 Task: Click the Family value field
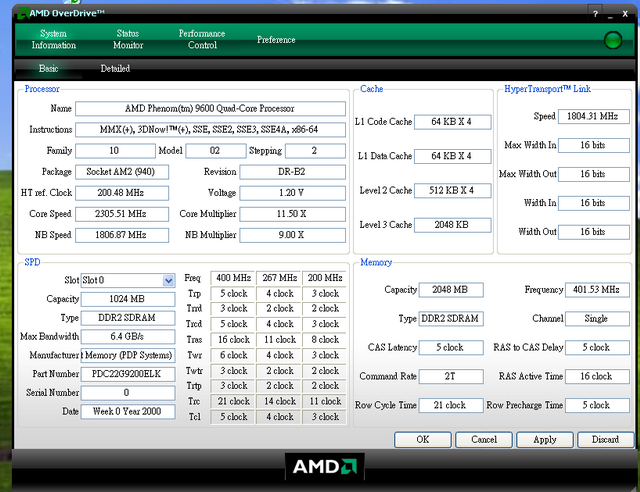click(x=115, y=151)
